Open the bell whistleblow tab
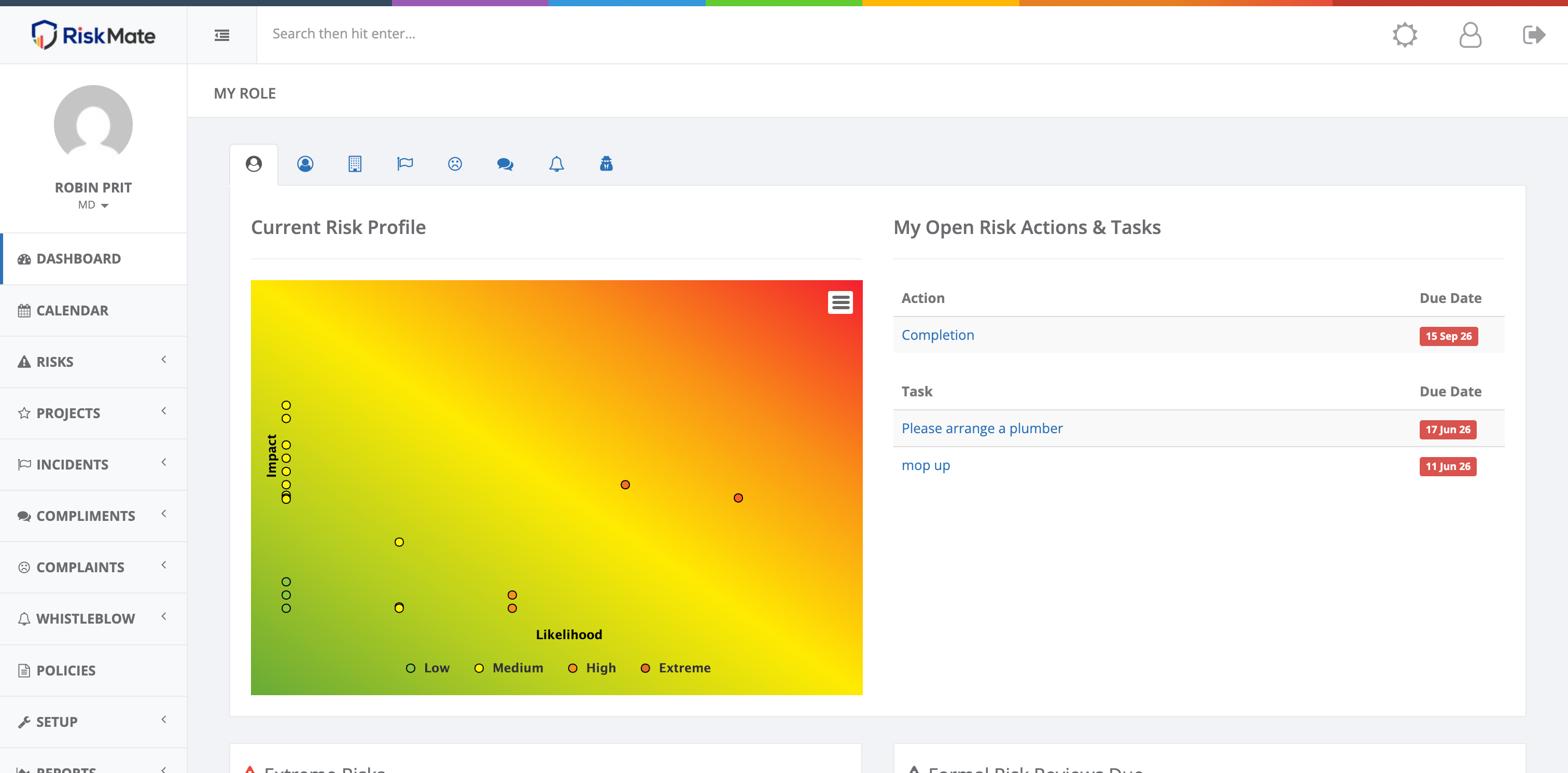The width and height of the screenshot is (1568, 773). pyautogui.click(x=556, y=164)
